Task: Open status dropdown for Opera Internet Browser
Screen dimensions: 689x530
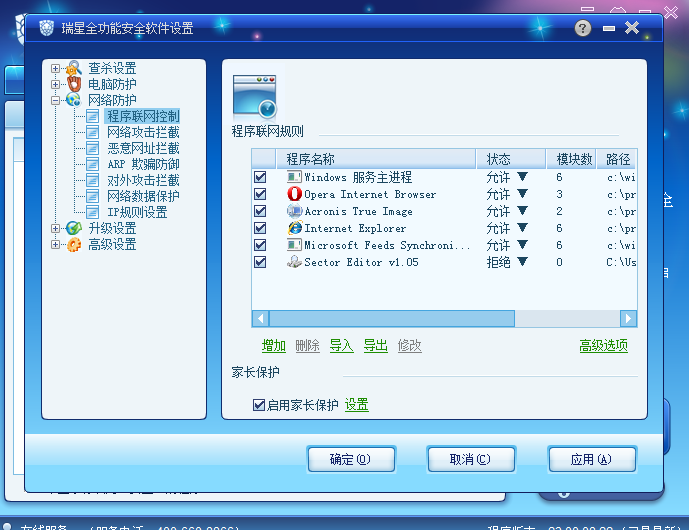Action: (x=522, y=193)
